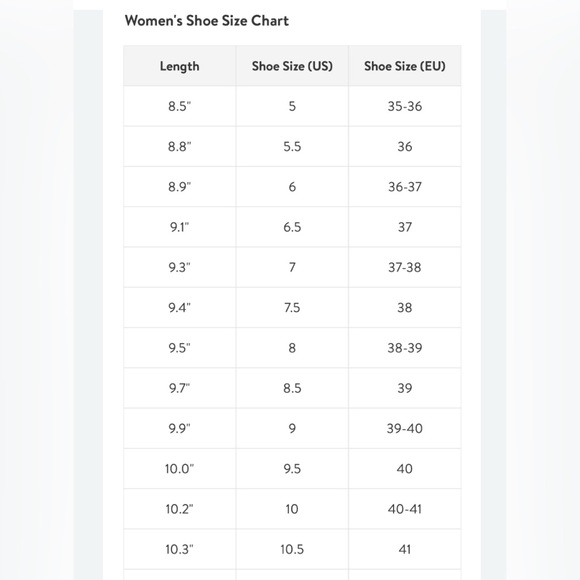Select the 9.1" length cell
Screen dimensions: 580x580
tap(180, 227)
